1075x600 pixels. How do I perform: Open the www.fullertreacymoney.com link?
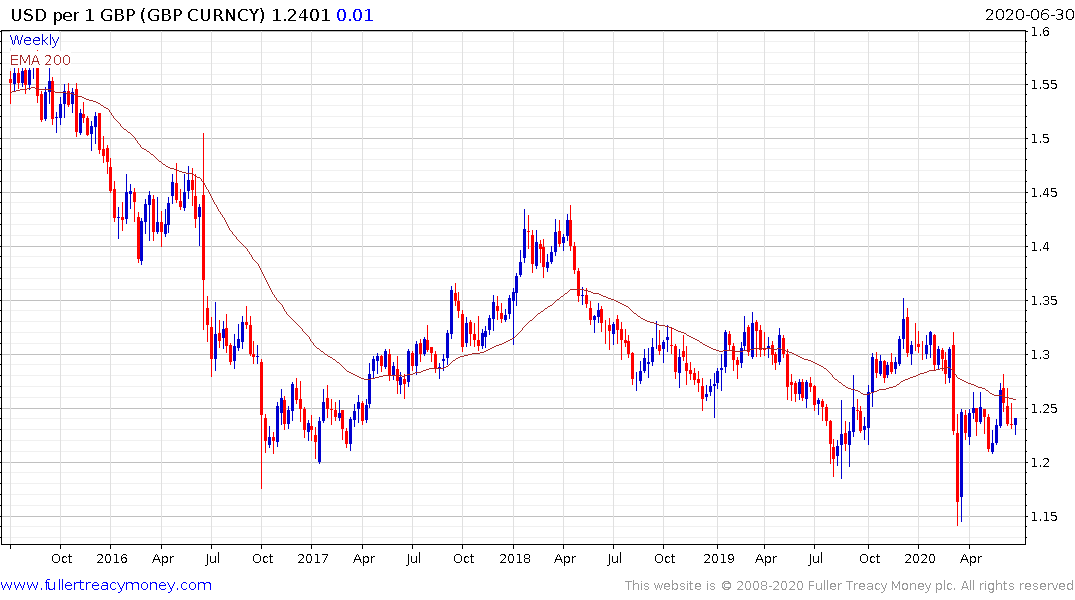coord(106,585)
